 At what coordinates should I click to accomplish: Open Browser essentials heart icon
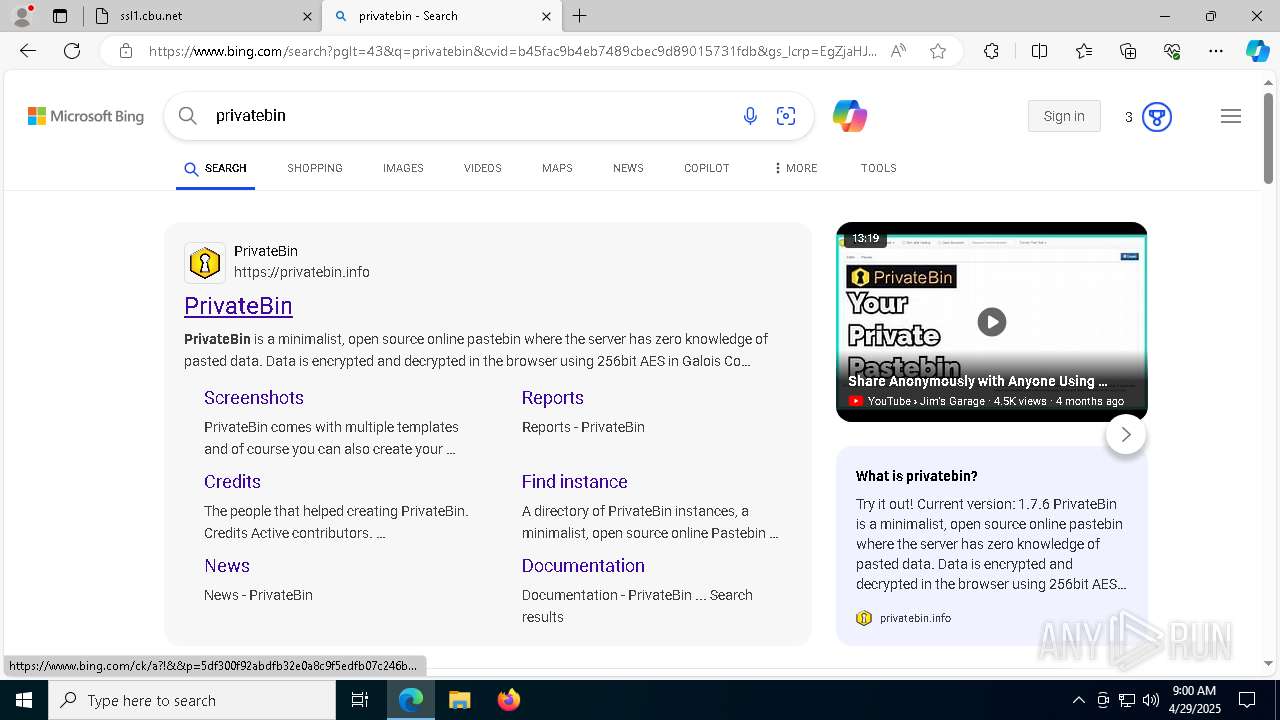(x=1172, y=51)
